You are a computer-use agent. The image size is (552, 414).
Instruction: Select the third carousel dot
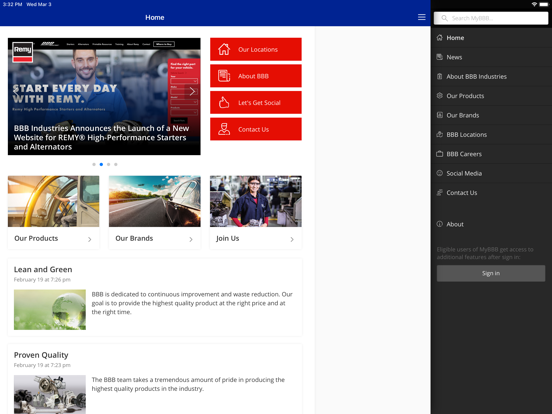108,164
